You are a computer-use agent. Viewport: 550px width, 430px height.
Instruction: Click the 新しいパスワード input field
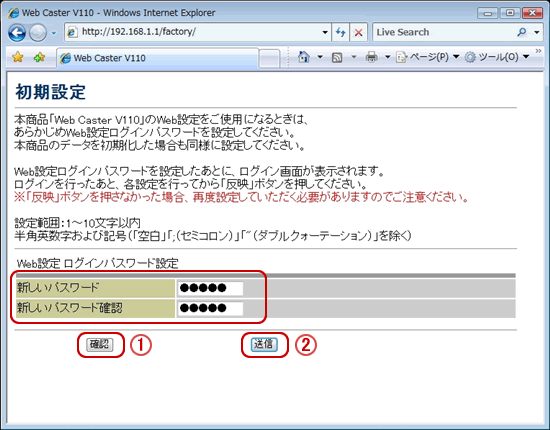point(210,288)
